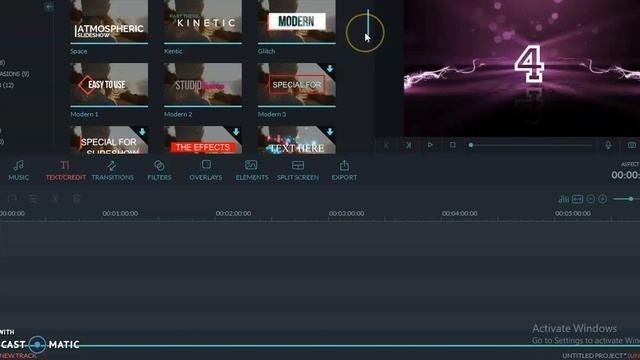Image resolution: width=640 pixels, height=360 pixels.
Task: Open the Split Screen tab
Action: (x=298, y=171)
